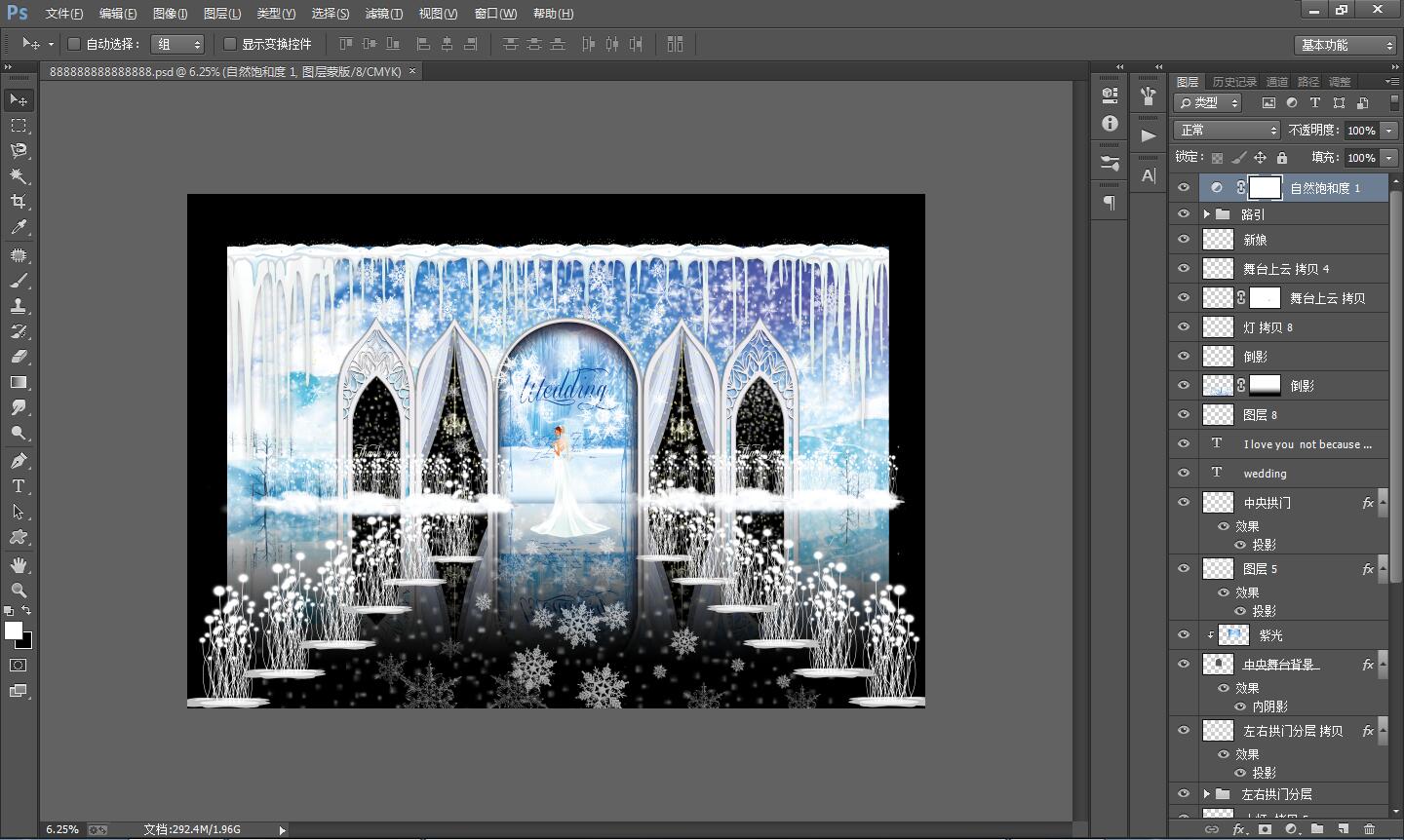The height and width of the screenshot is (840, 1404).
Task: Open the Info panel icon
Action: pos(1110,123)
